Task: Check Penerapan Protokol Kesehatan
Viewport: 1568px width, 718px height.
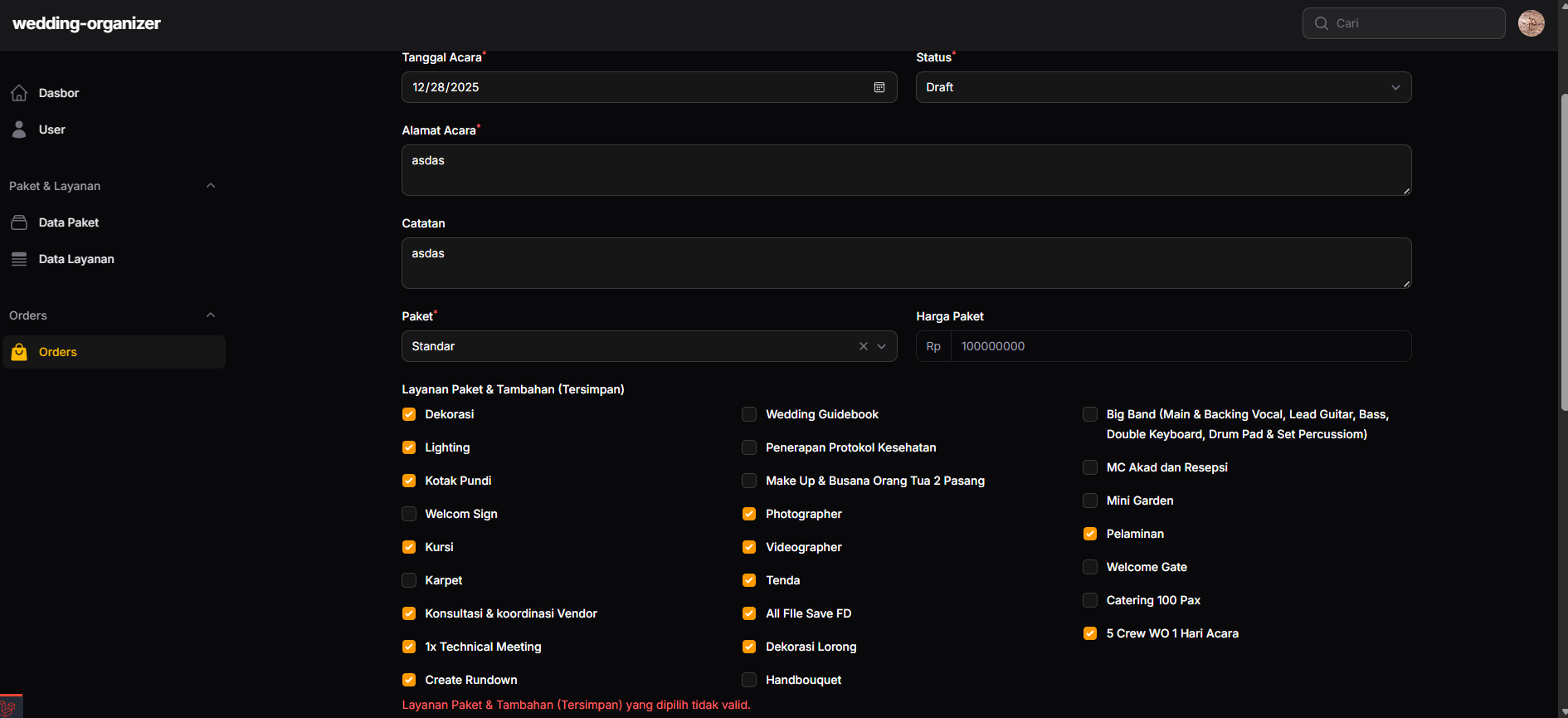Action: pyautogui.click(x=749, y=447)
